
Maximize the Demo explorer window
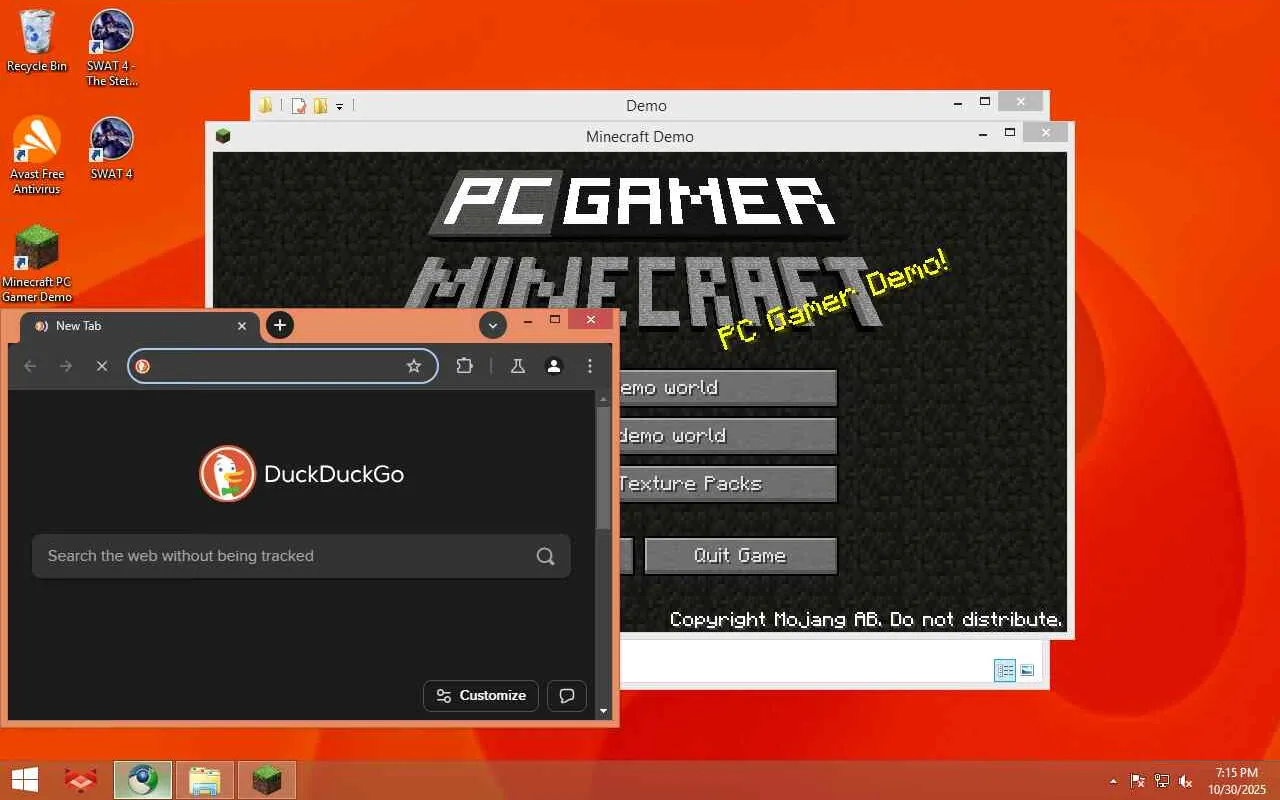click(985, 101)
